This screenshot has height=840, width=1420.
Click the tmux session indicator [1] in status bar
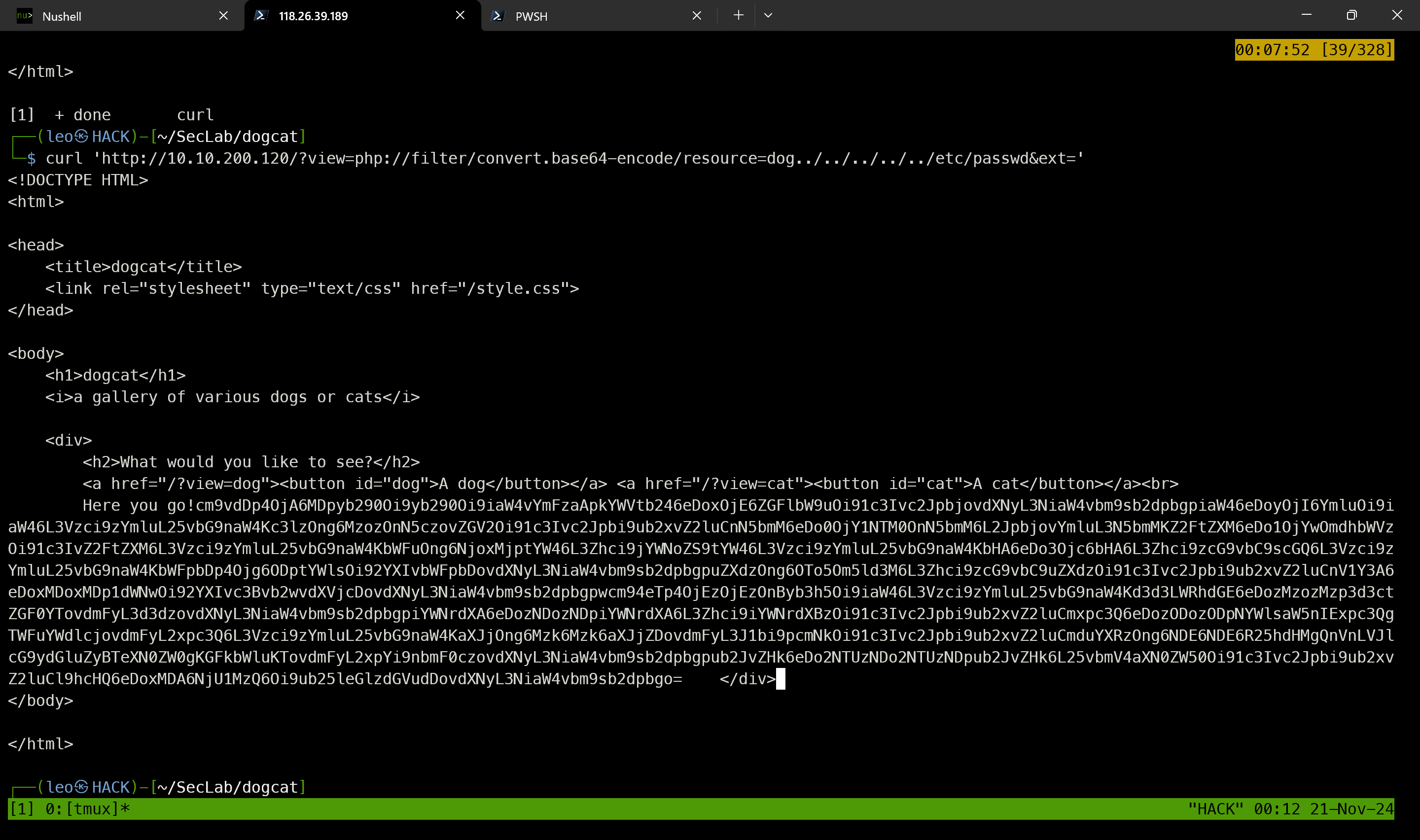click(x=22, y=809)
